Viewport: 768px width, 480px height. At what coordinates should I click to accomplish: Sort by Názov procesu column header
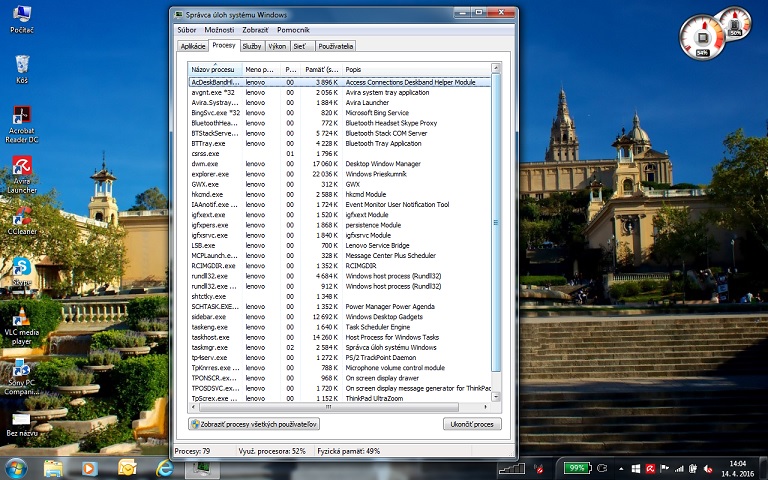(215, 69)
